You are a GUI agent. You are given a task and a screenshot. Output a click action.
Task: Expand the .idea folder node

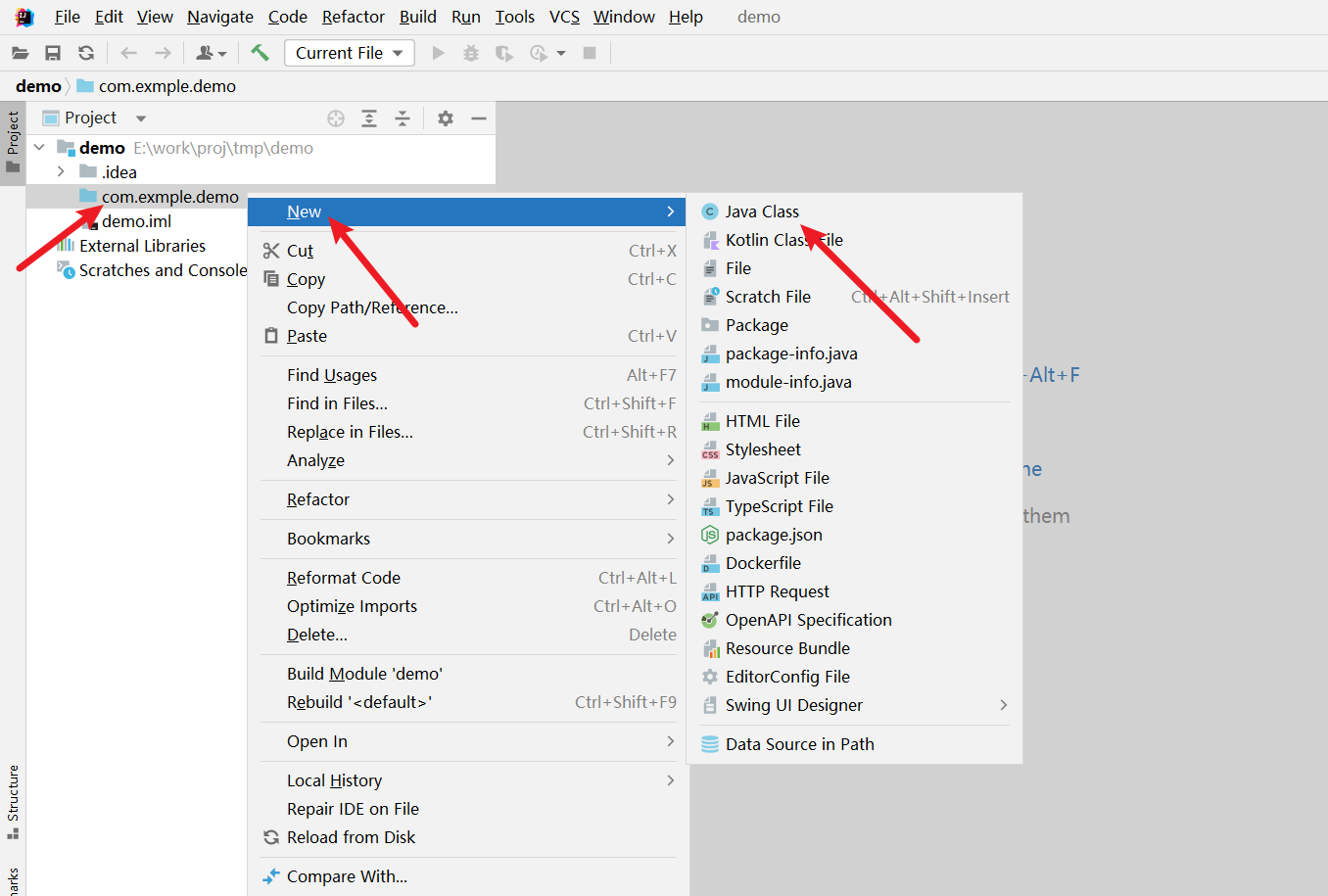point(61,172)
